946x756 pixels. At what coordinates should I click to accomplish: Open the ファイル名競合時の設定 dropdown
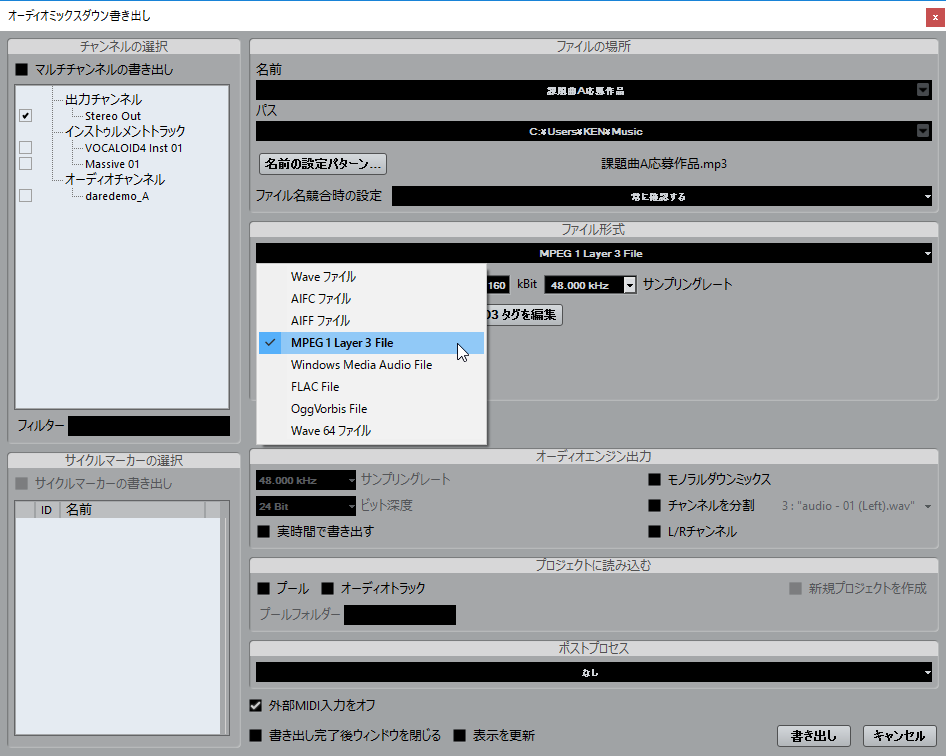661,196
